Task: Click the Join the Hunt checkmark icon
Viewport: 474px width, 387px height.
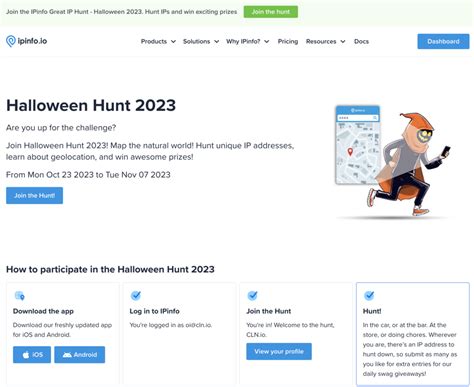Action: click(x=252, y=295)
